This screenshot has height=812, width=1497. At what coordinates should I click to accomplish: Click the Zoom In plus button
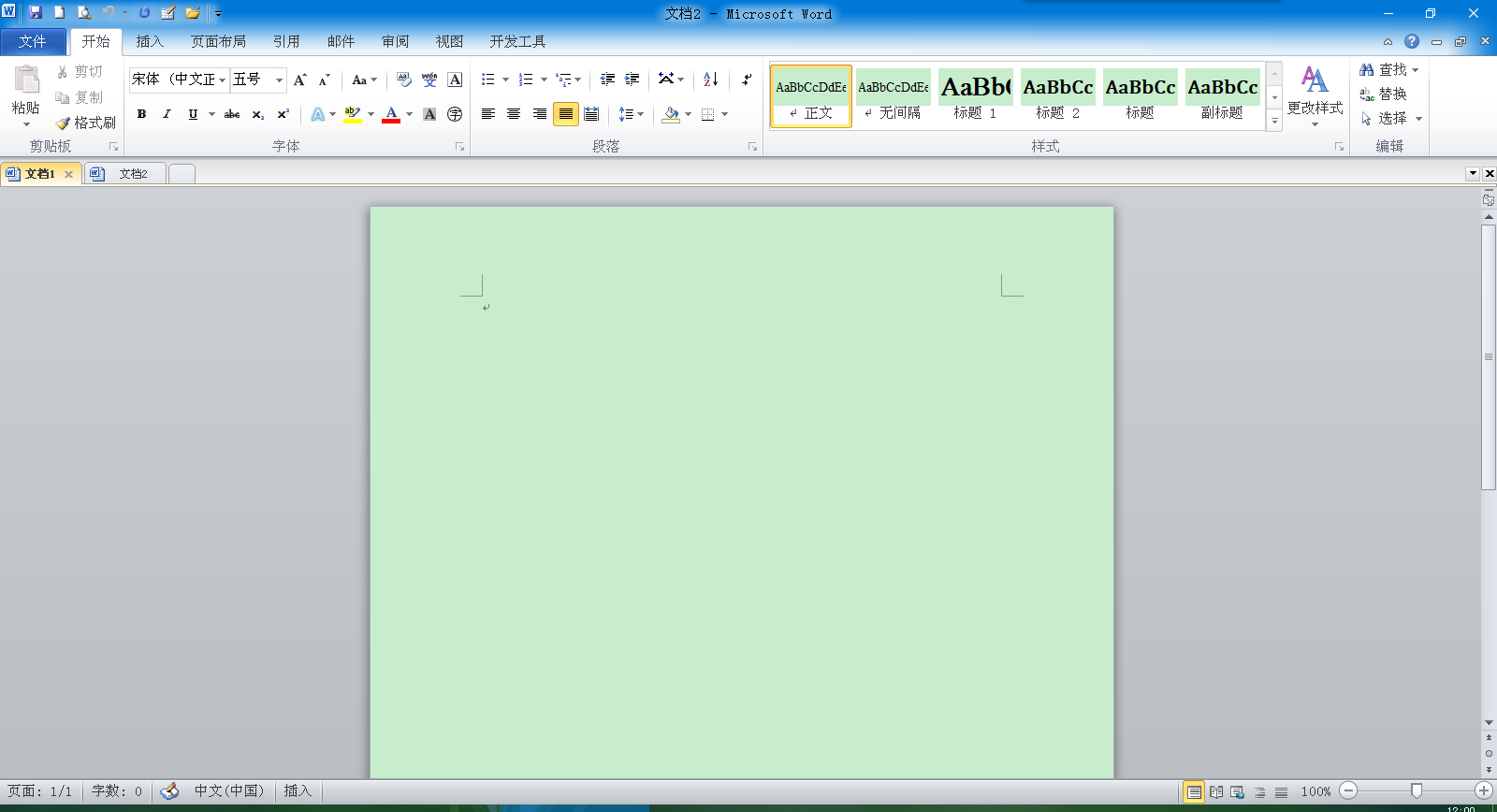point(1484,791)
